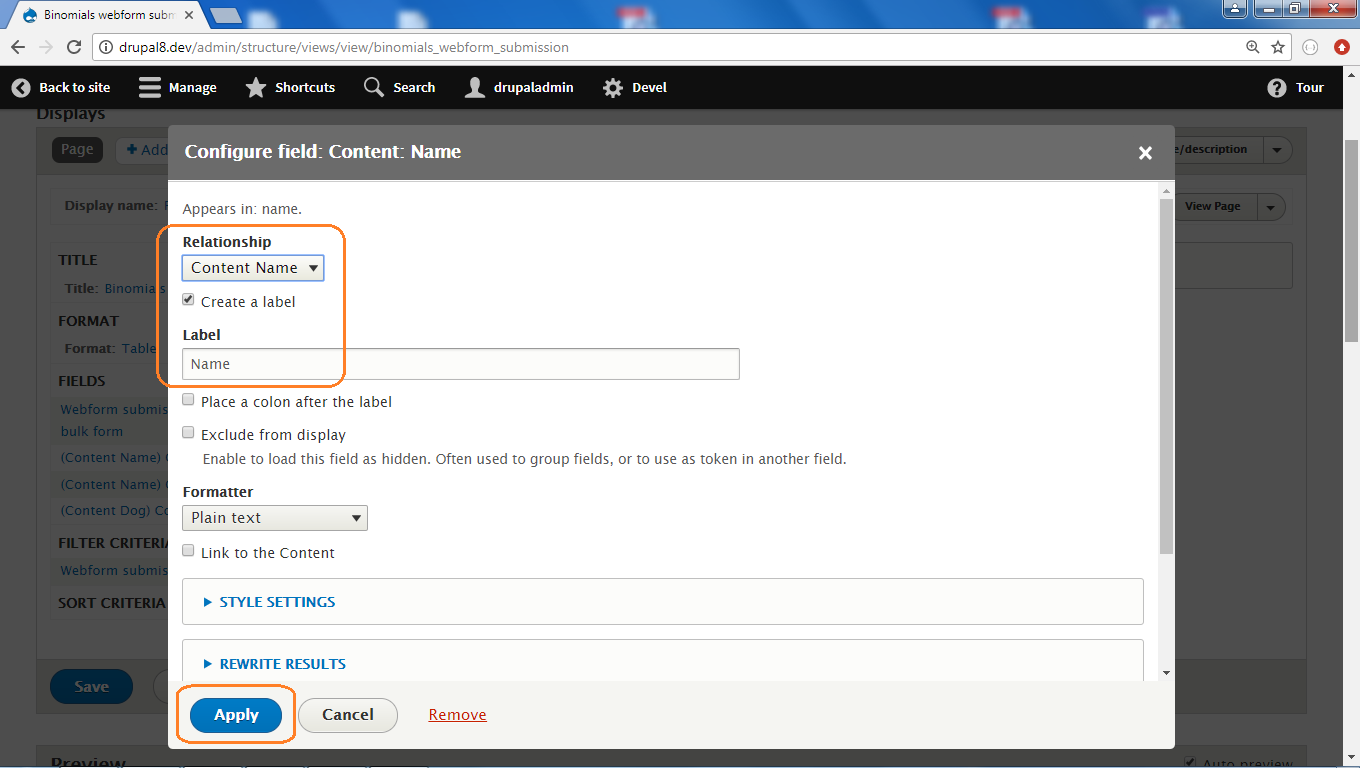
Task: Click the Back to site arrow
Action: 20,87
